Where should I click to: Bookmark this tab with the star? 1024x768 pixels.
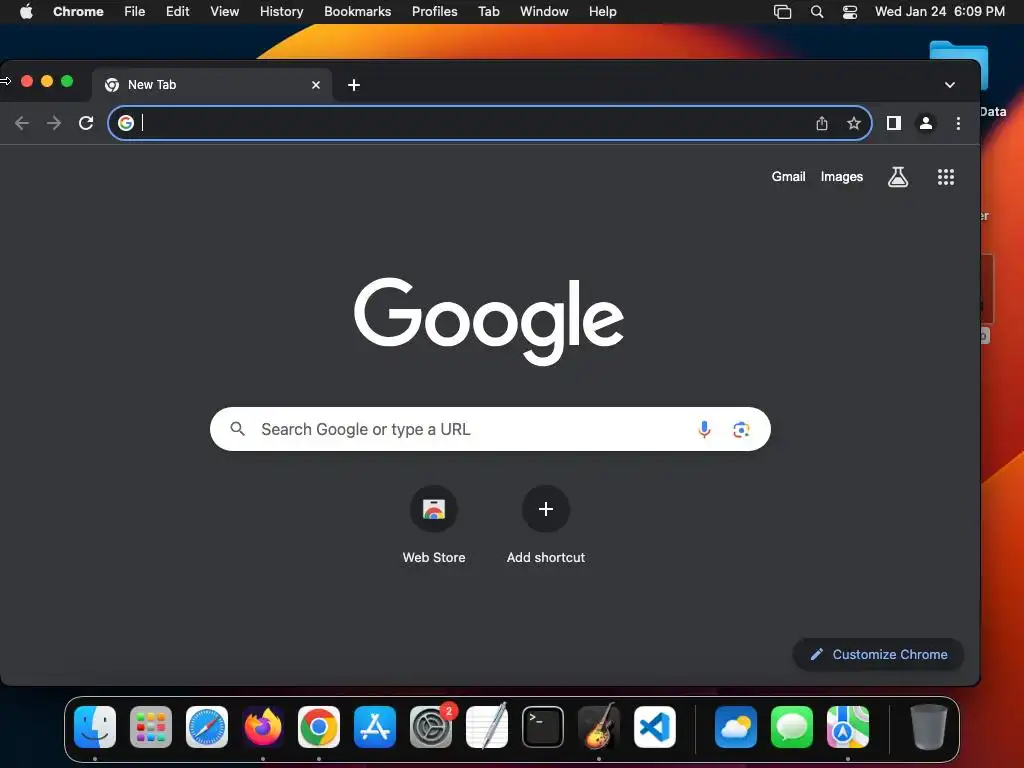(854, 123)
